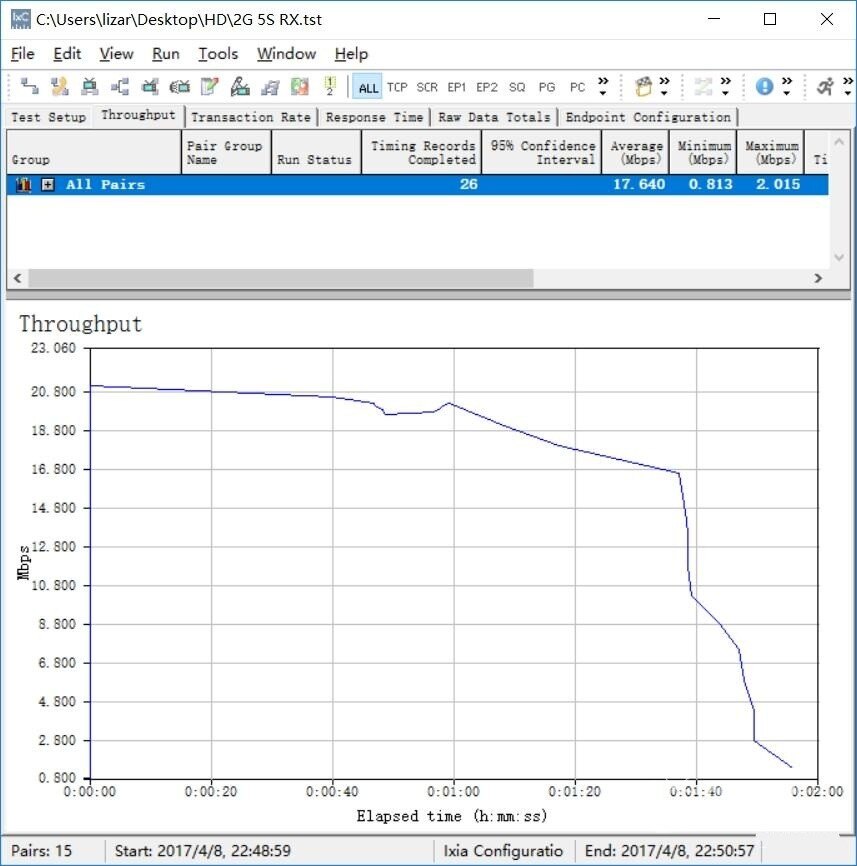The height and width of the screenshot is (866, 857).
Task: Click the blue info help icon
Action: [x=764, y=87]
